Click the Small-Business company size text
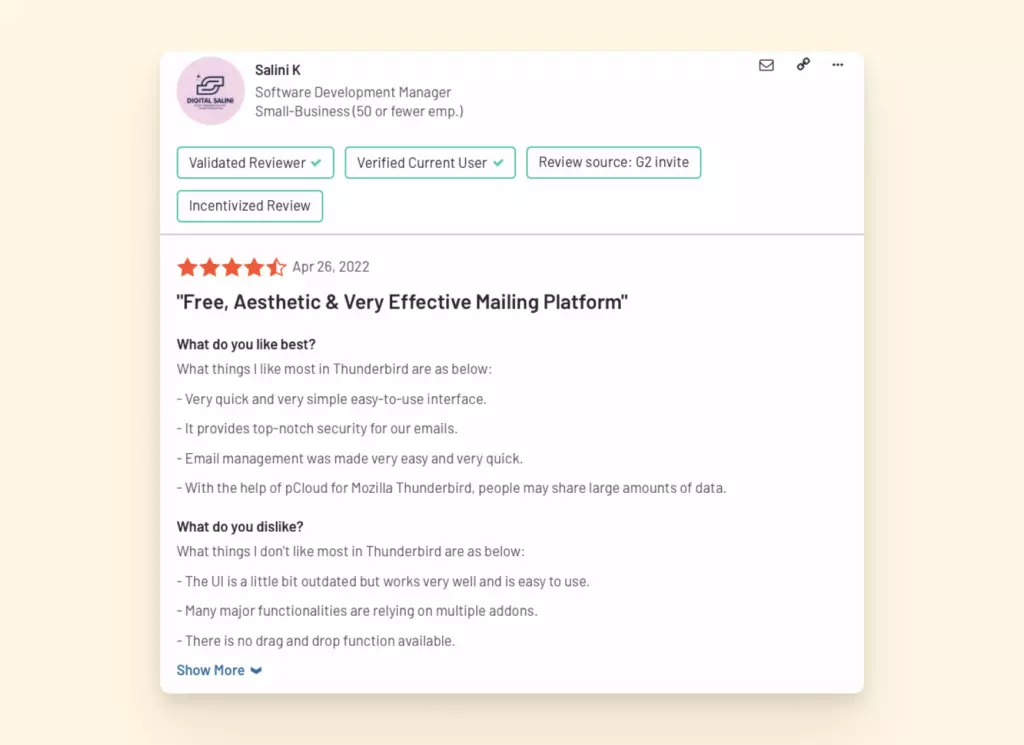 tap(359, 111)
